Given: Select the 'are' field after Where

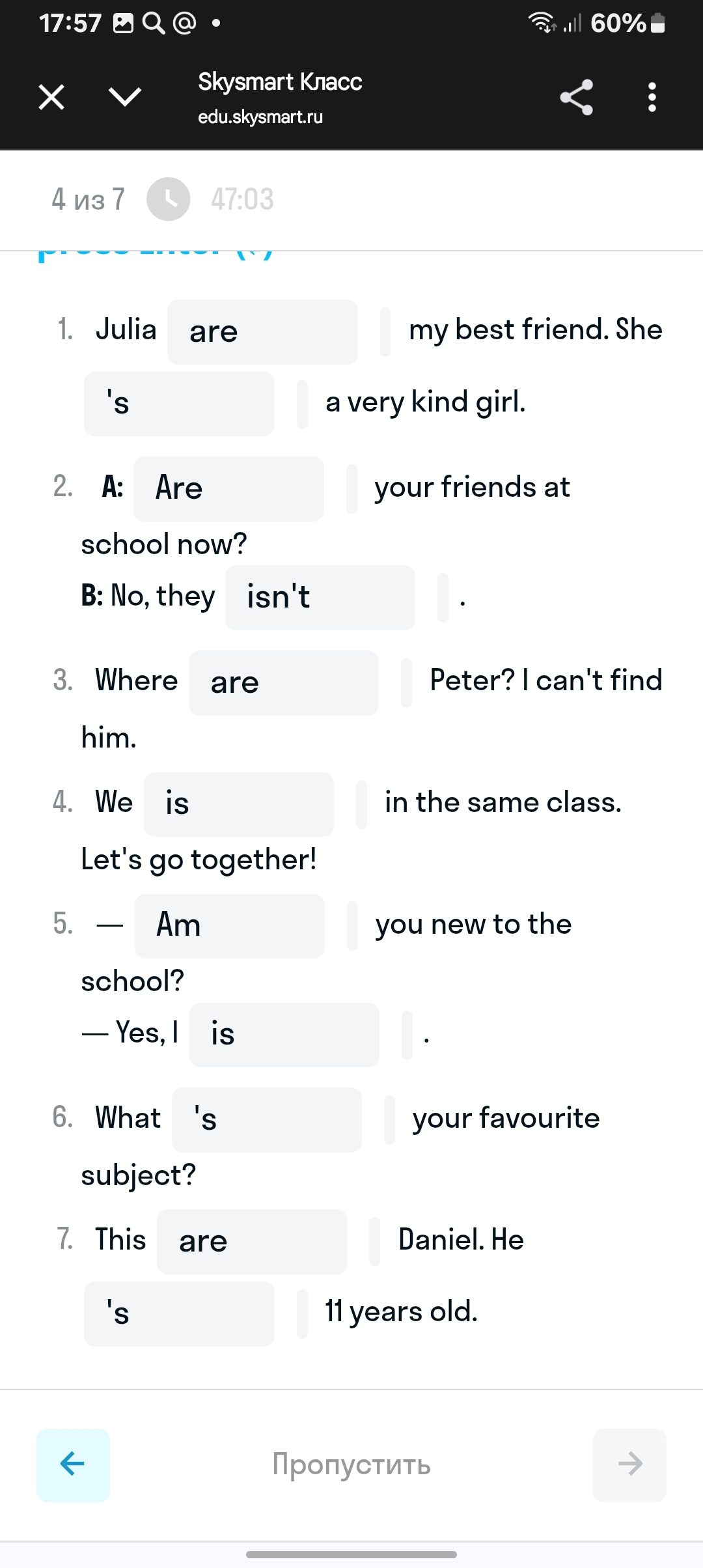Looking at the screenshot, I should click(x=284, y=683).
